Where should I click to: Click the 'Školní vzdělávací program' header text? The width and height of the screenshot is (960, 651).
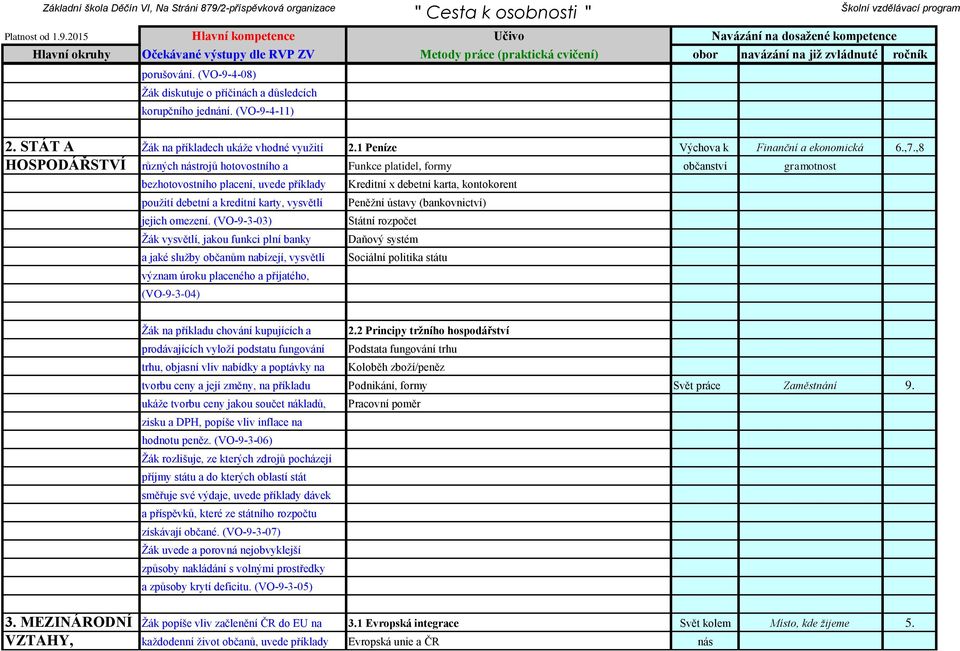(900, 8)
